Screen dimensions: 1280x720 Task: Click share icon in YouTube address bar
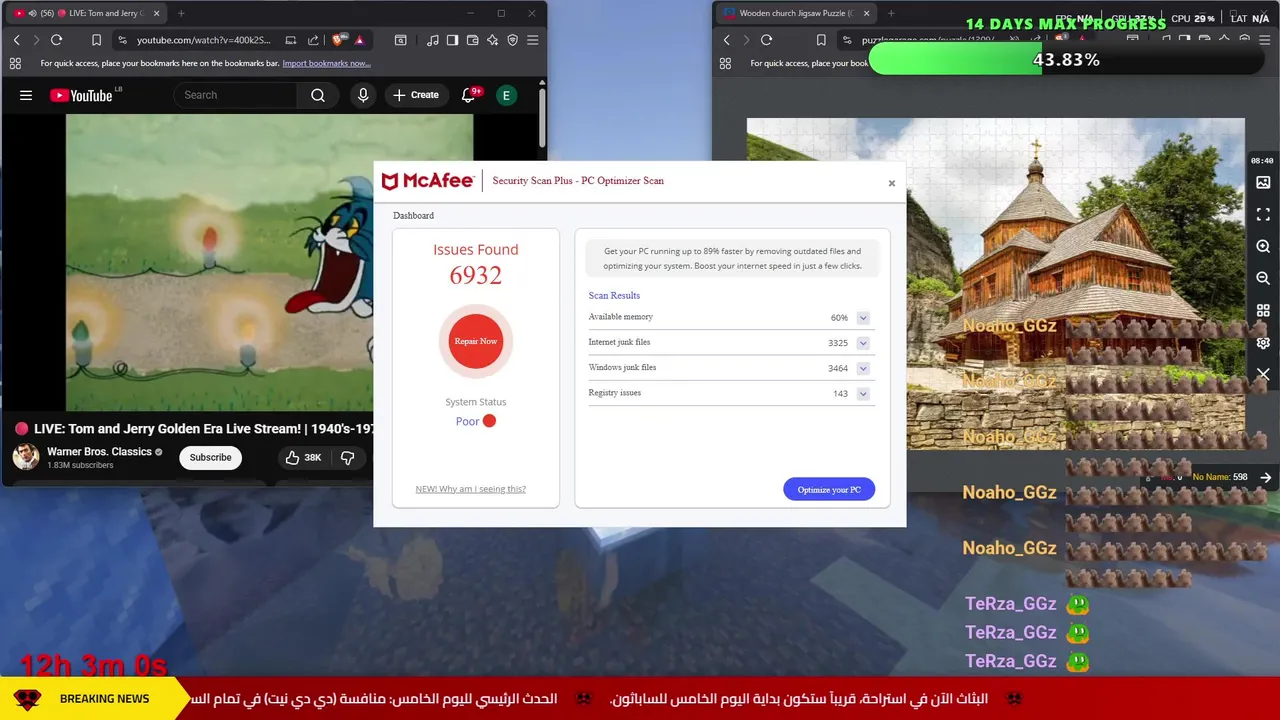point(313,40)
